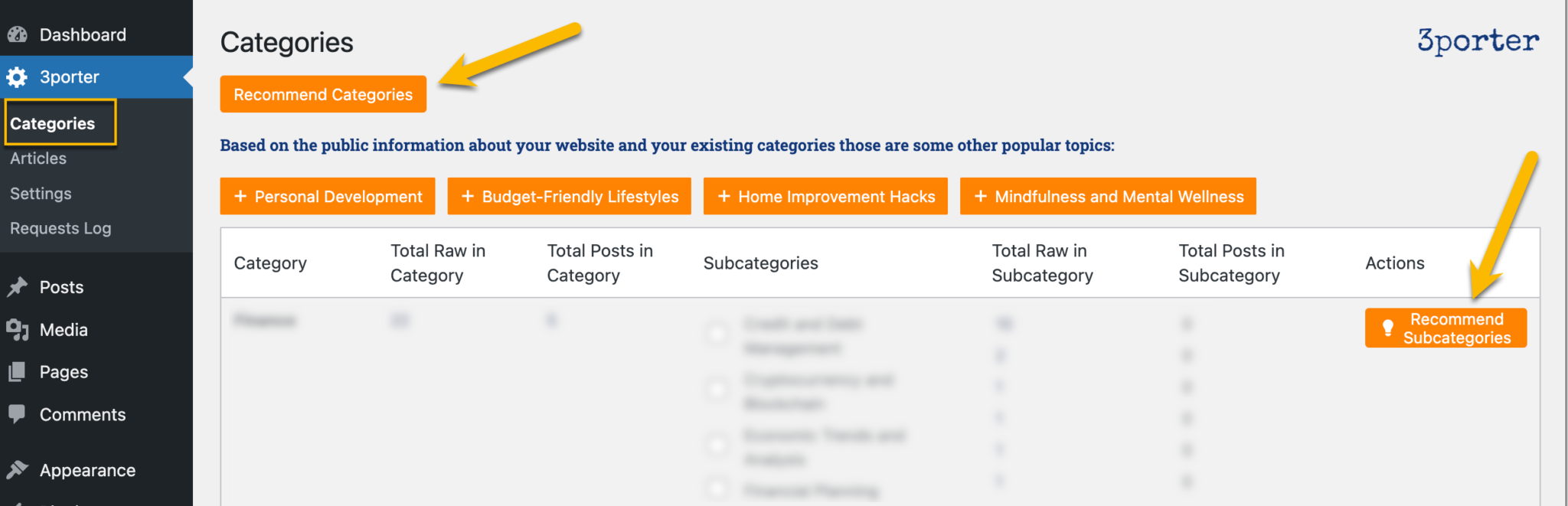Tick the third subcategory checkbox
The height and width of the screenshot is (506, 1568).
tap(717, 445)
